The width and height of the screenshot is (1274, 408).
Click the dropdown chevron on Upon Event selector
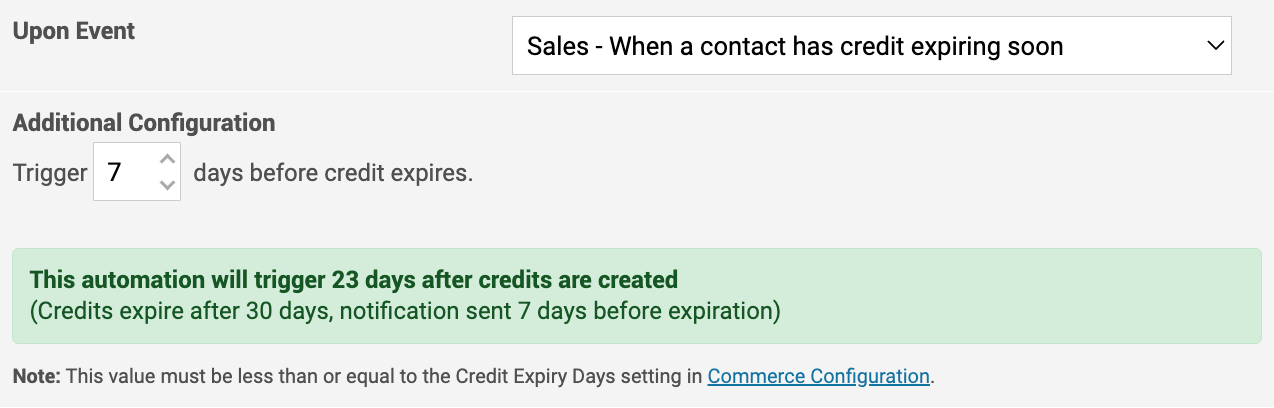pos(1215,46)
